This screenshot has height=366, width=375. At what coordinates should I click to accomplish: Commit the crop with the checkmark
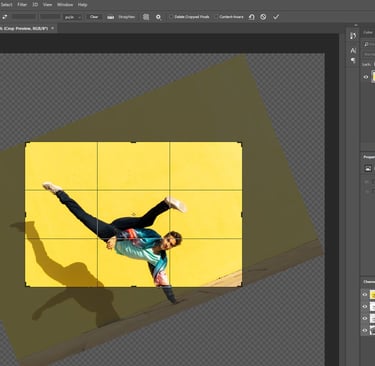coord(276,17)
